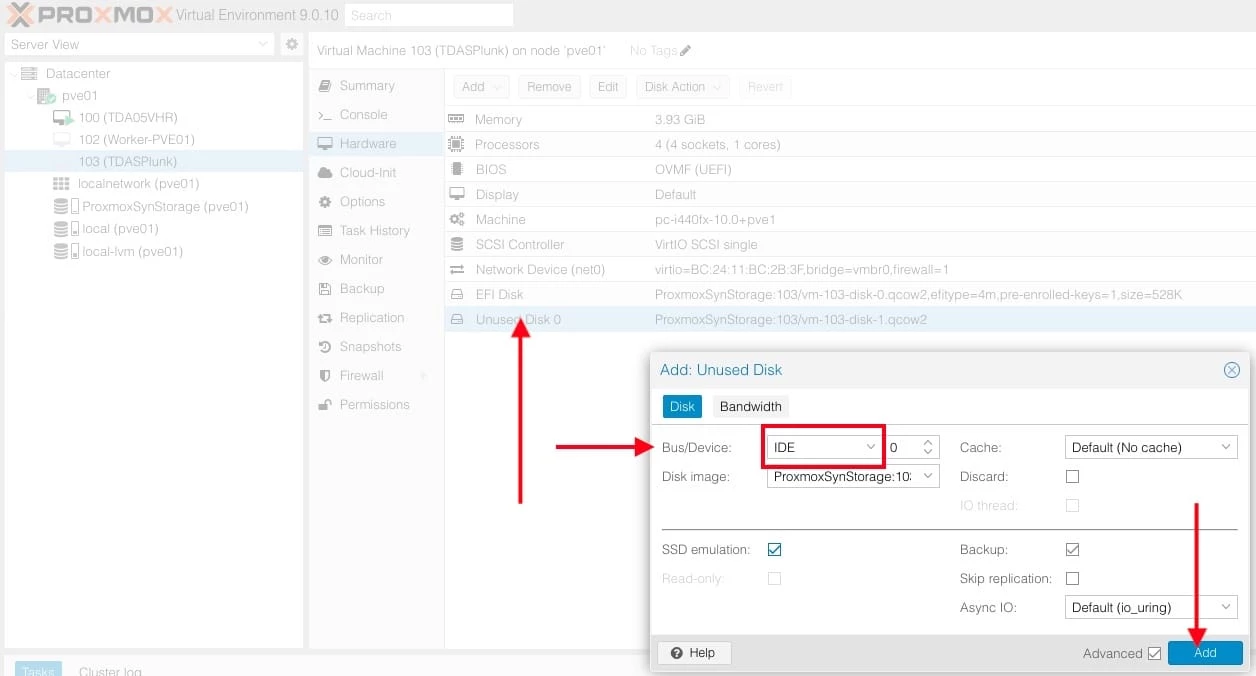The height and width of the screenshot is (676, 1256).
Task: Open the Add hardware dropdown
Action: click(x=481, y=87)
